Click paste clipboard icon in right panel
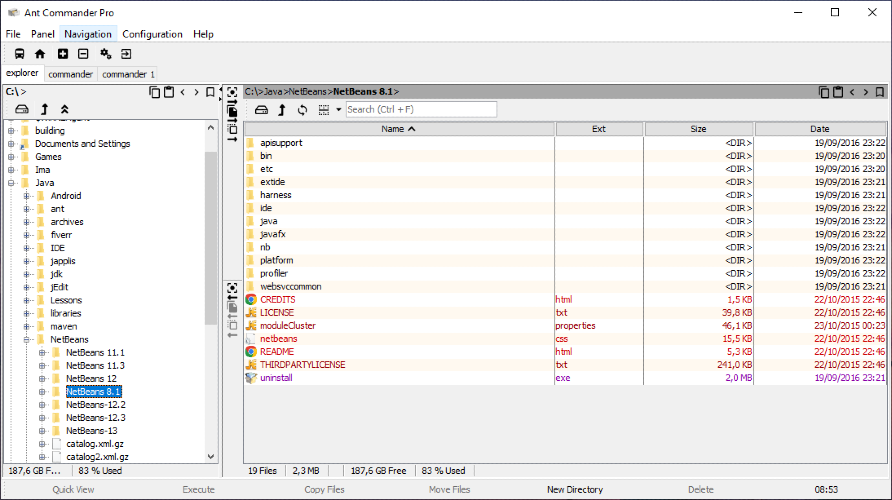892x500 pixels. [x=838, y=92]
